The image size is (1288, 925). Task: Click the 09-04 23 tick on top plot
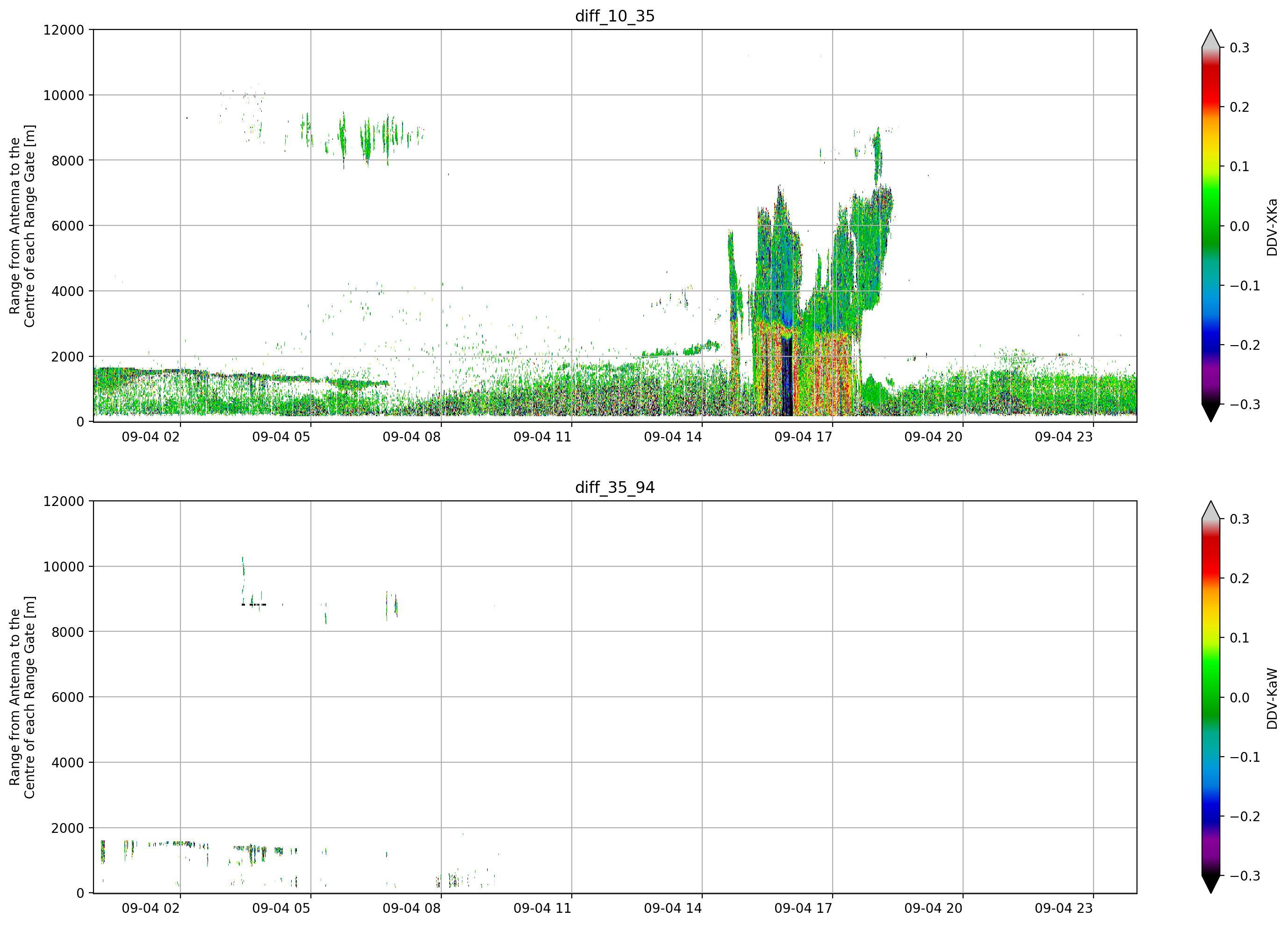(x=1064, y=437)
